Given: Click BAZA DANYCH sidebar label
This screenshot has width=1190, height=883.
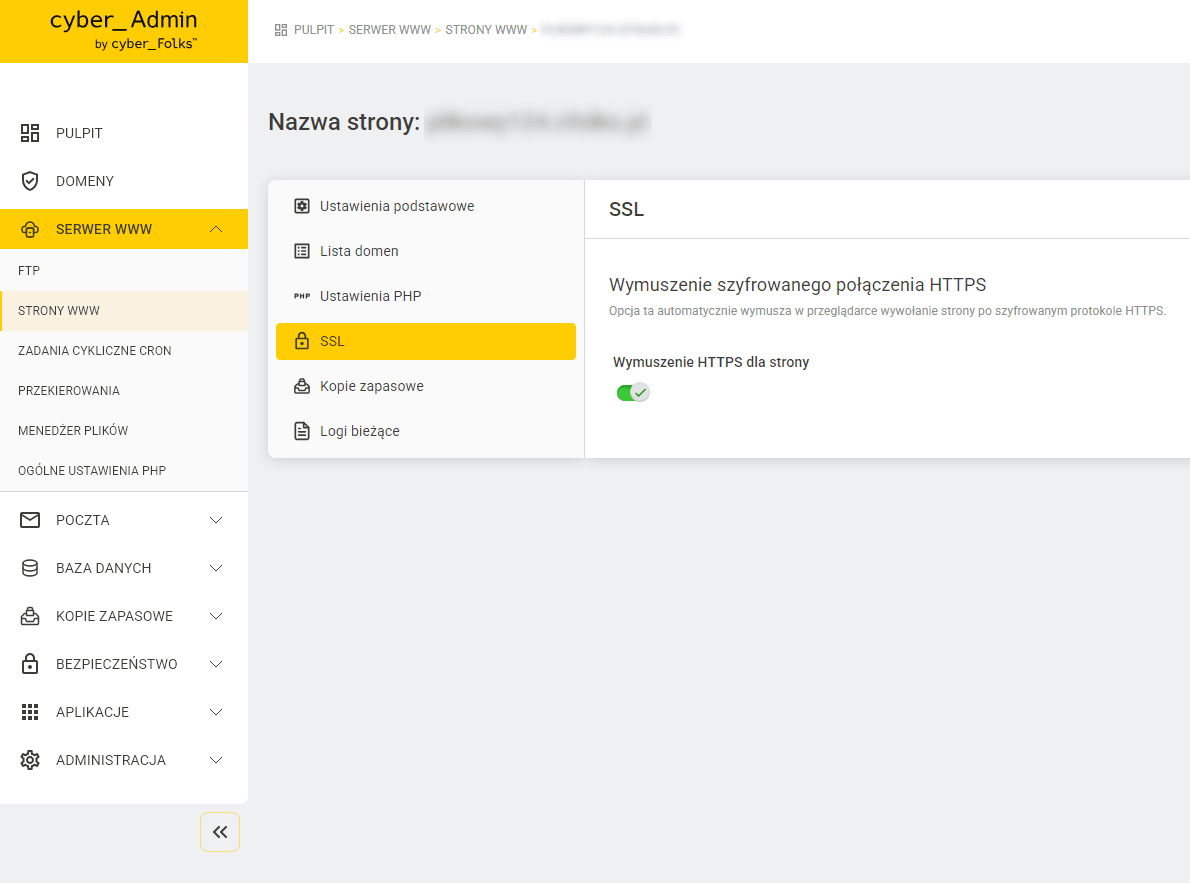Looking at the screenshot, I should click(104, 568).
